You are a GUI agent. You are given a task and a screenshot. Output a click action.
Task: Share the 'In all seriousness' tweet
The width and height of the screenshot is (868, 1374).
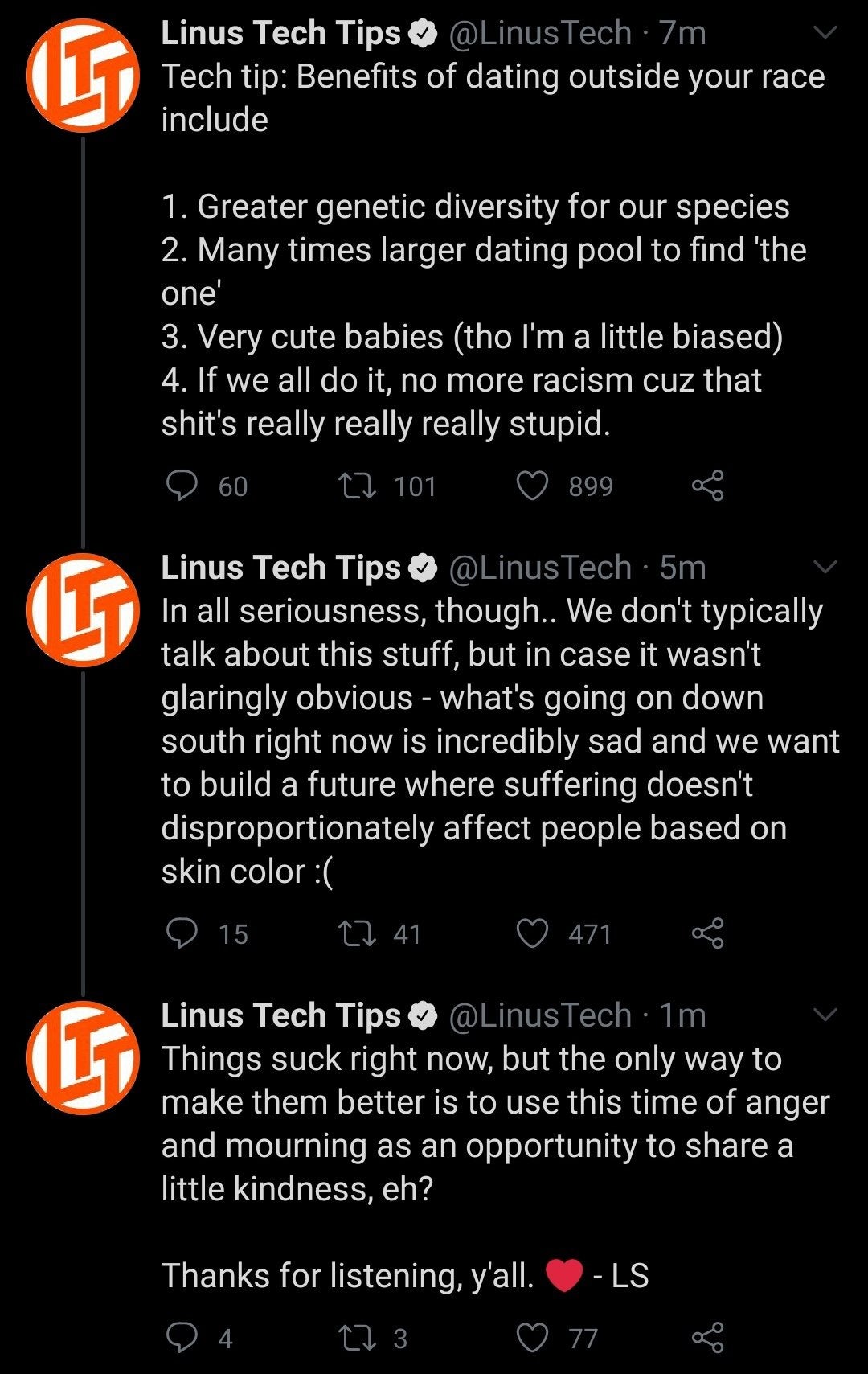[x=707, y=933]
